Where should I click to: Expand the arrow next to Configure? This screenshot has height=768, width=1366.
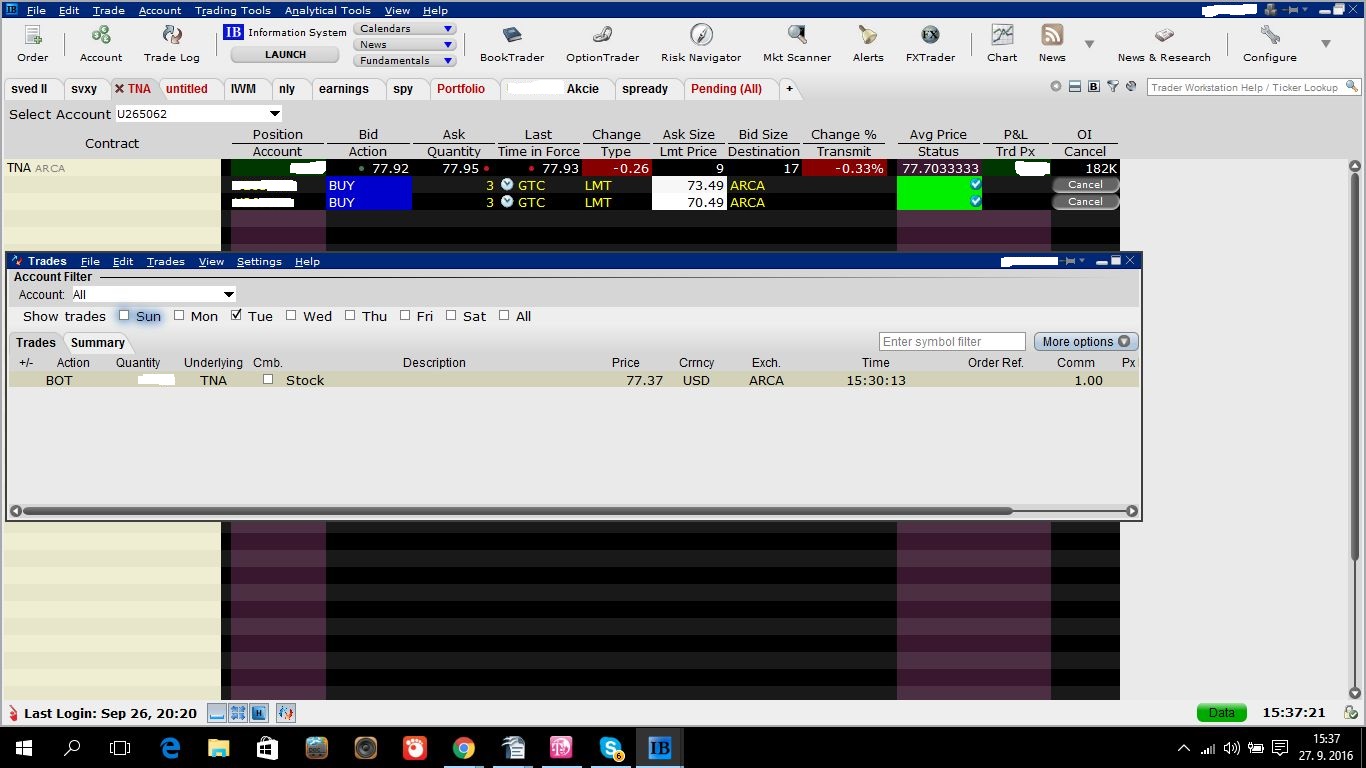(x=1326, y=44)
